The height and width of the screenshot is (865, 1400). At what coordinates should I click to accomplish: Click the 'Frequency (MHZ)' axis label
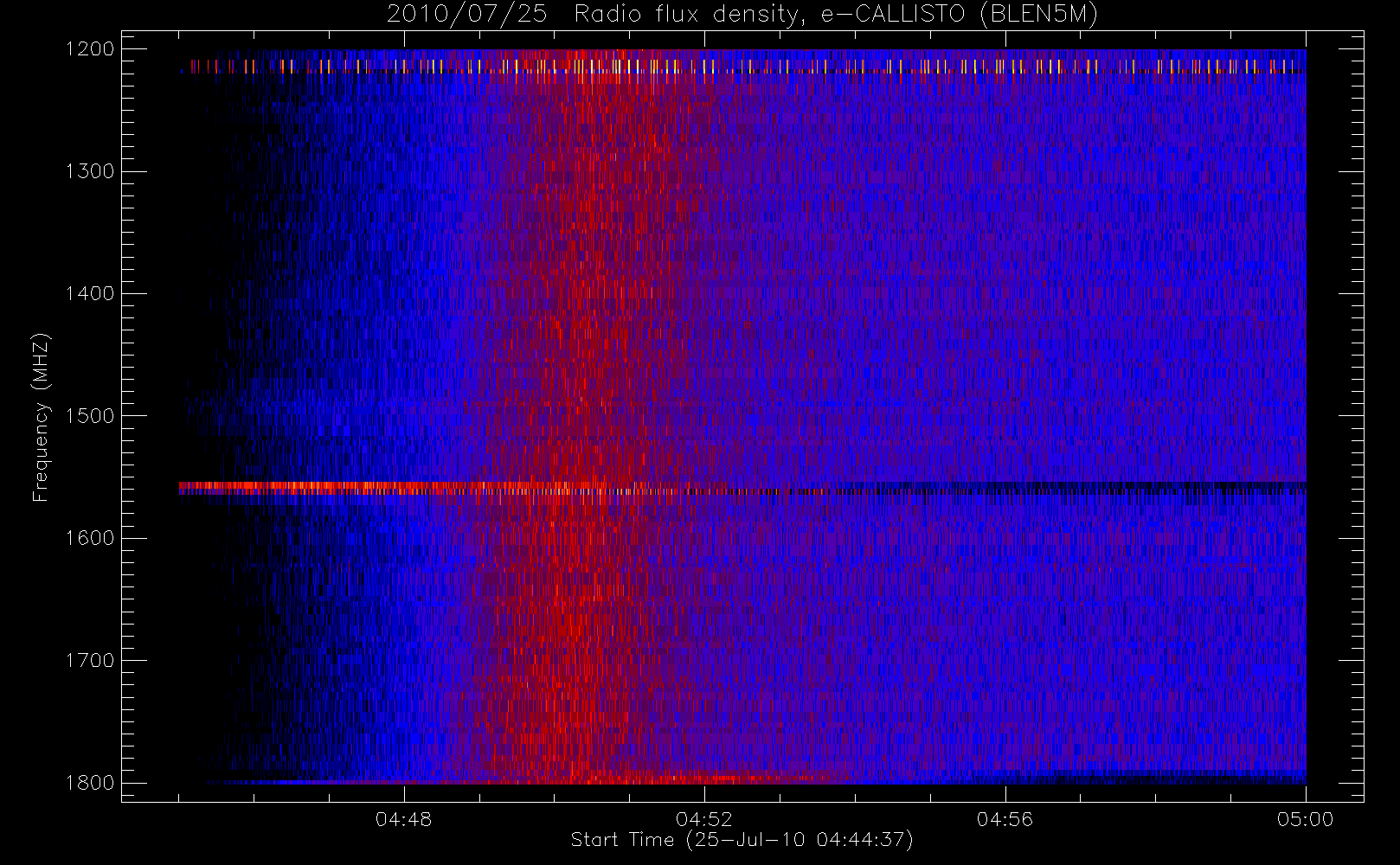click(x=41, y=417)
